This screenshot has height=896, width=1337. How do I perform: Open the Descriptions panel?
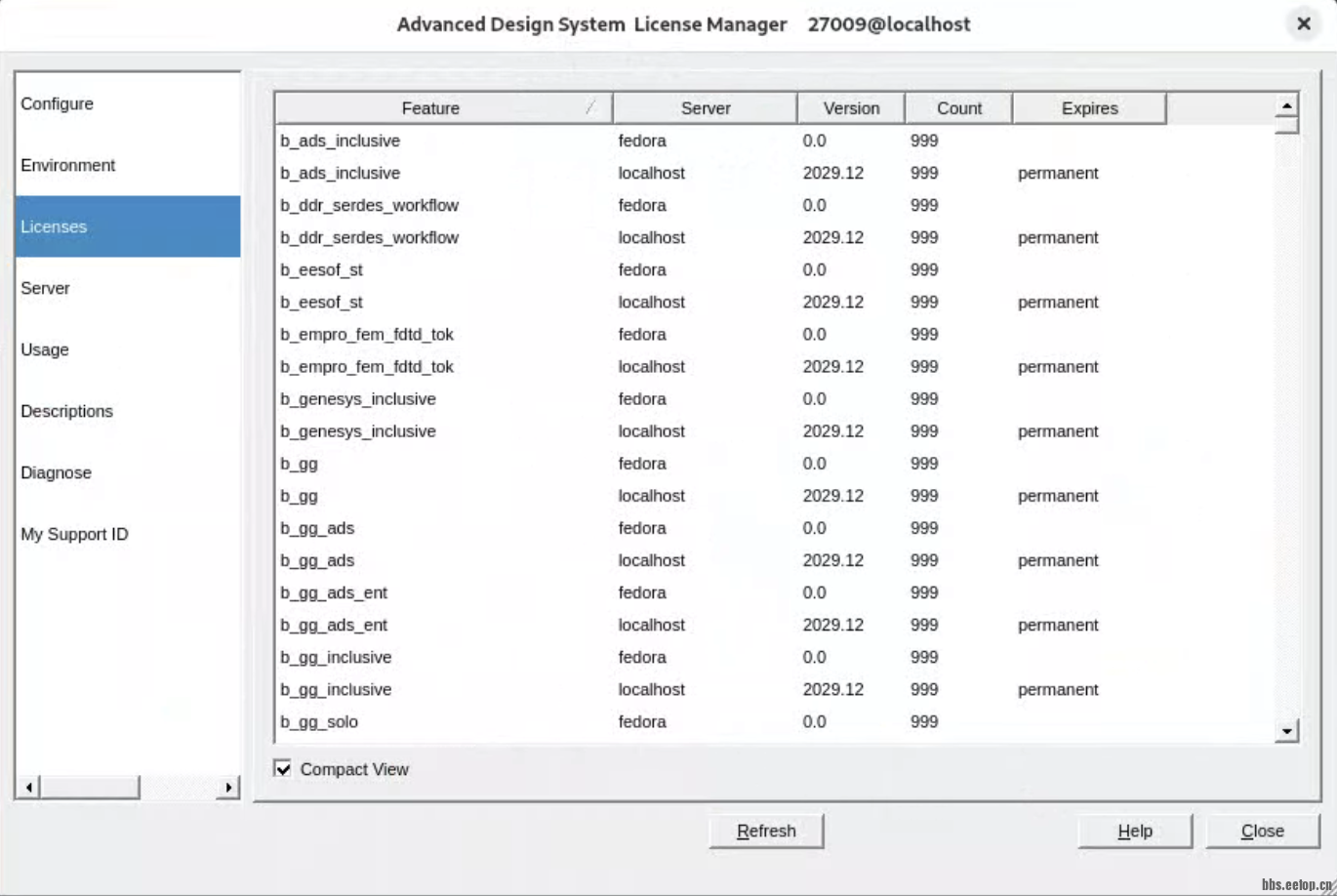click(x=66, y=411)
